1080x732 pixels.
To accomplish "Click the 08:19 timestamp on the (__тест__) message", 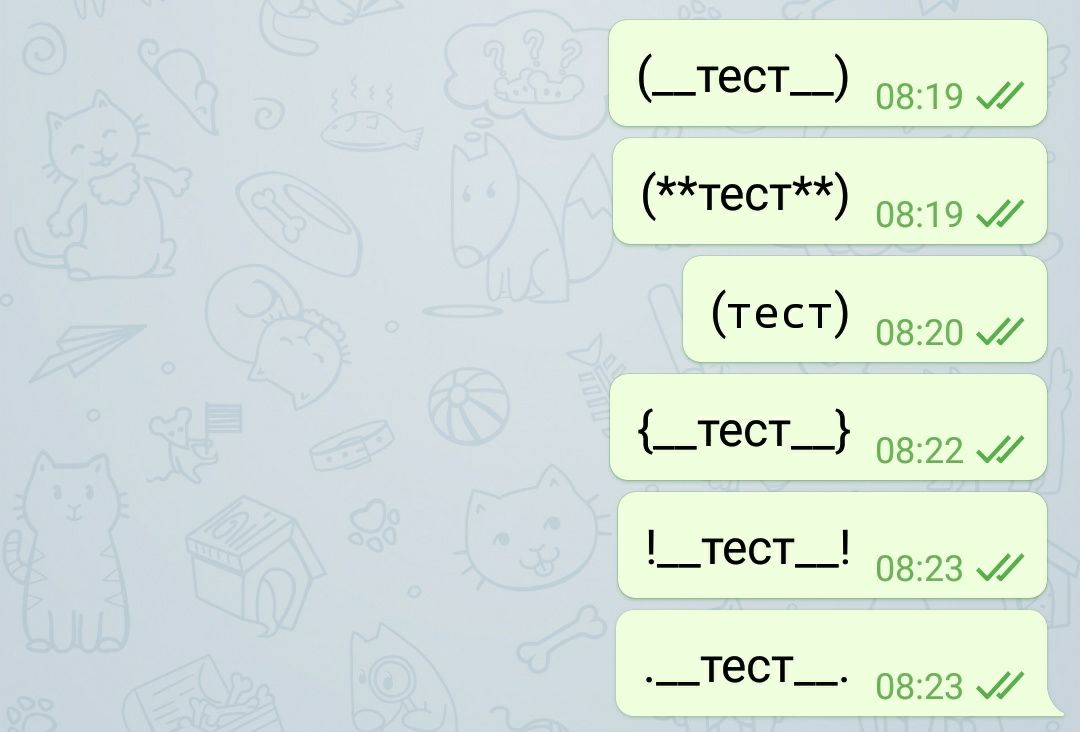I will [919, 96].
